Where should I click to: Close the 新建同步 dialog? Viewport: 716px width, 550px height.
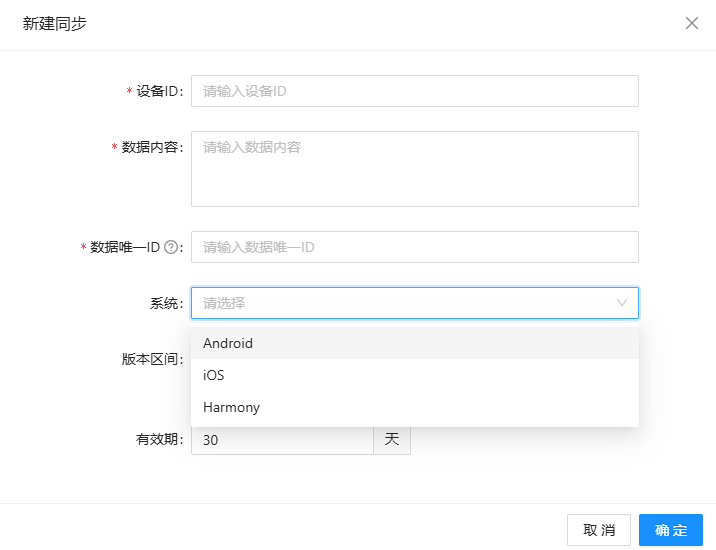click(691, 23)
